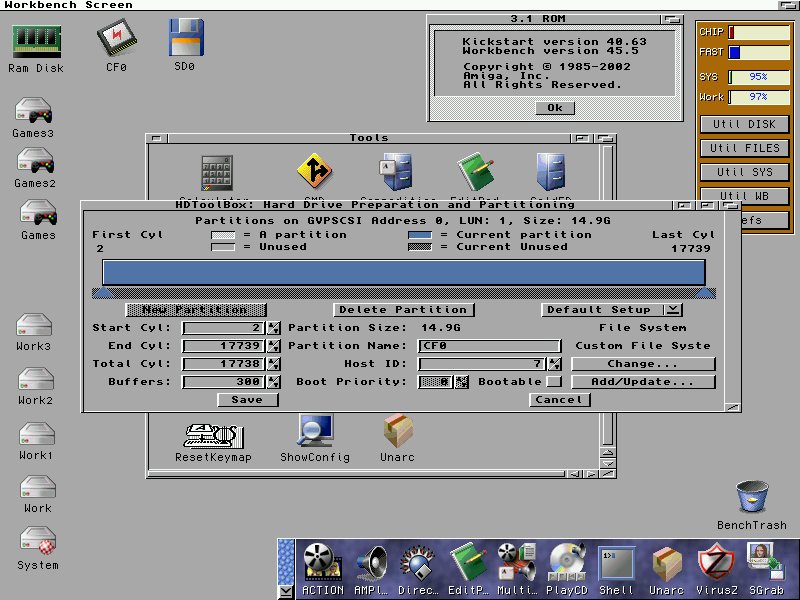Cancel the HDToolBox partitioning dialog
This screenshot has height=600, width=800.
tap(560, 399)
